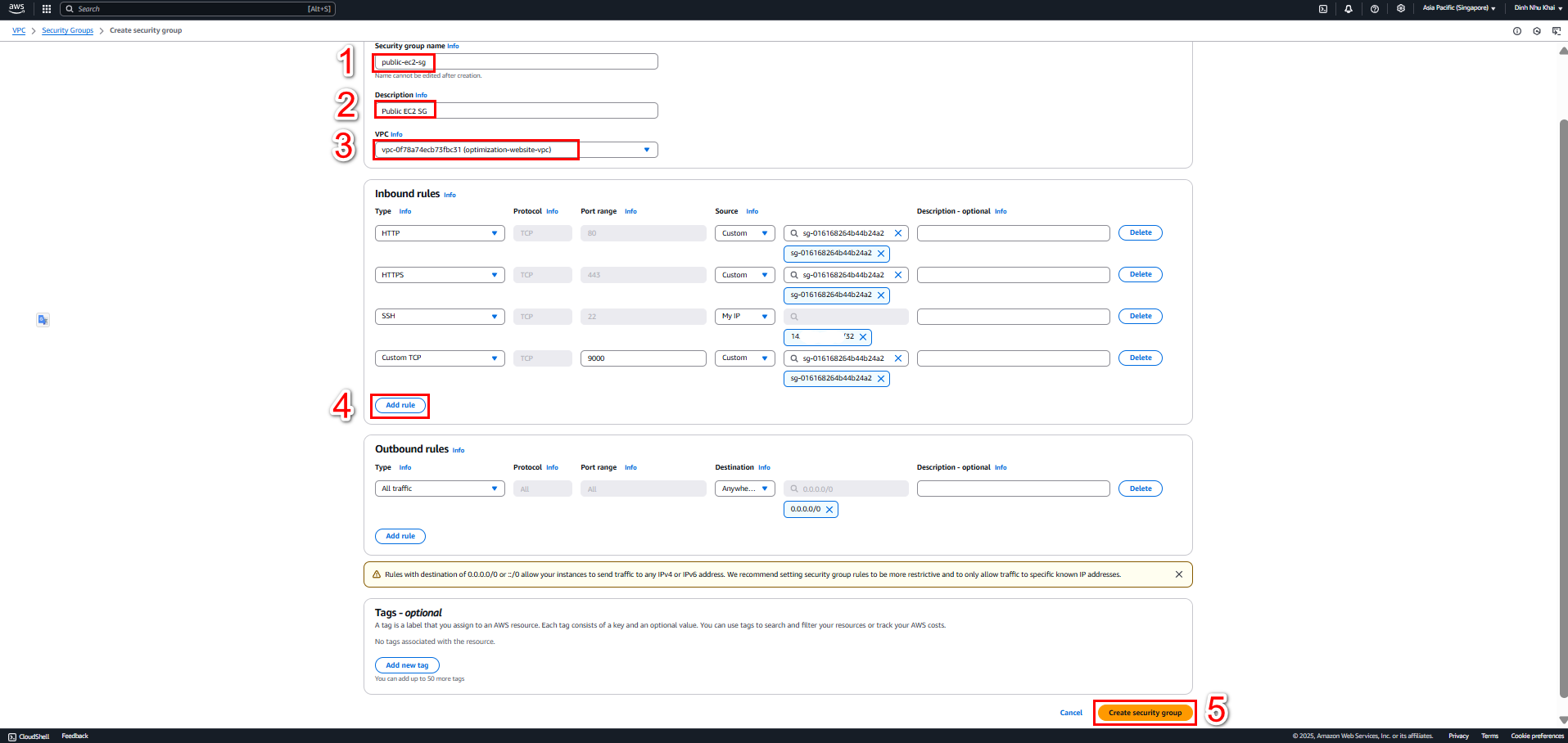Click Add rule under Inbound rules
Image resolution: width=1568 pixels, height=743 pixels.
[400, 405]
